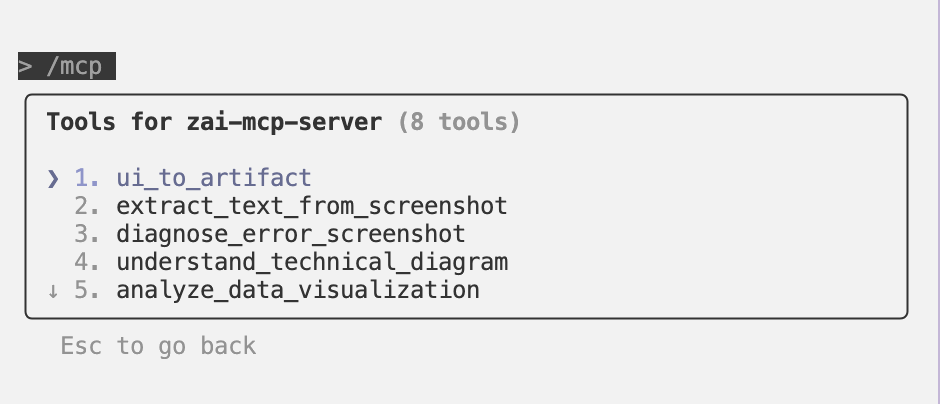Click the word "Esc" in the footer

pos(81,347)
